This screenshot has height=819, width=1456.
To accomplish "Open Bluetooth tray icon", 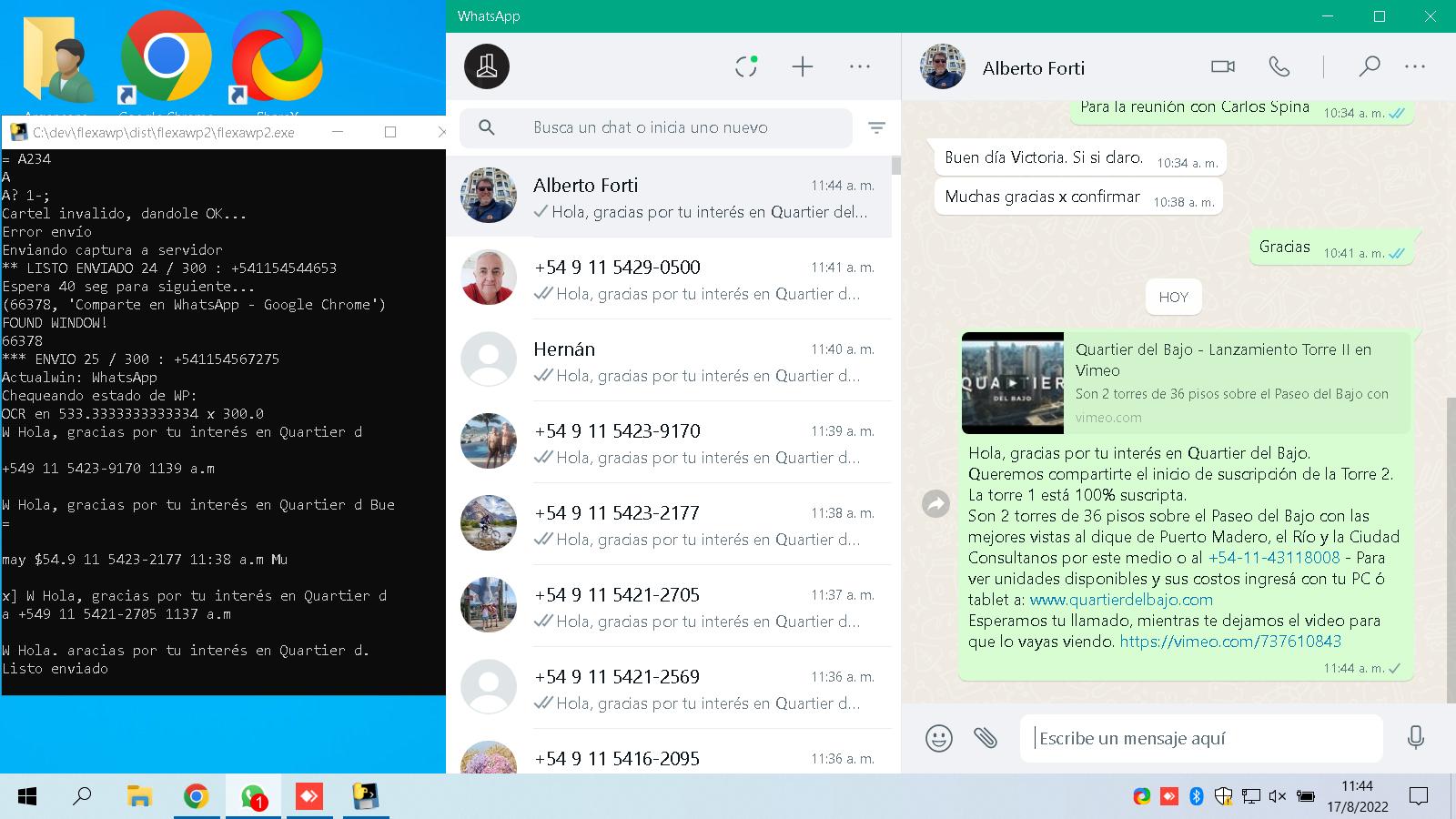I will [1197, 797].
